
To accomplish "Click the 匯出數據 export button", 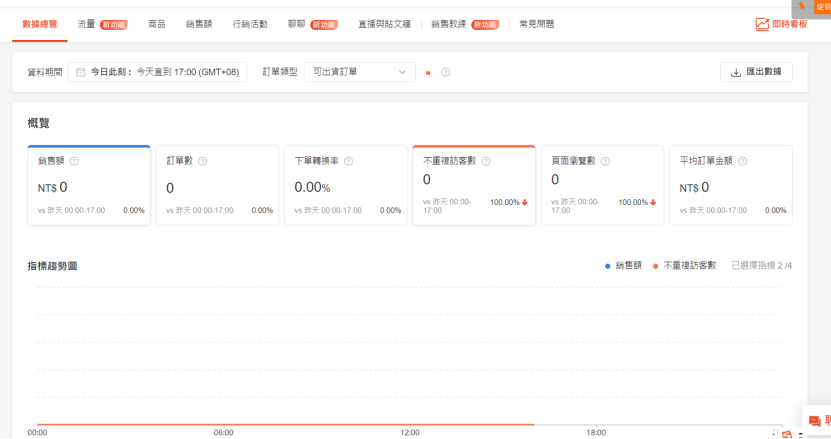I will [x=756, y=72].
